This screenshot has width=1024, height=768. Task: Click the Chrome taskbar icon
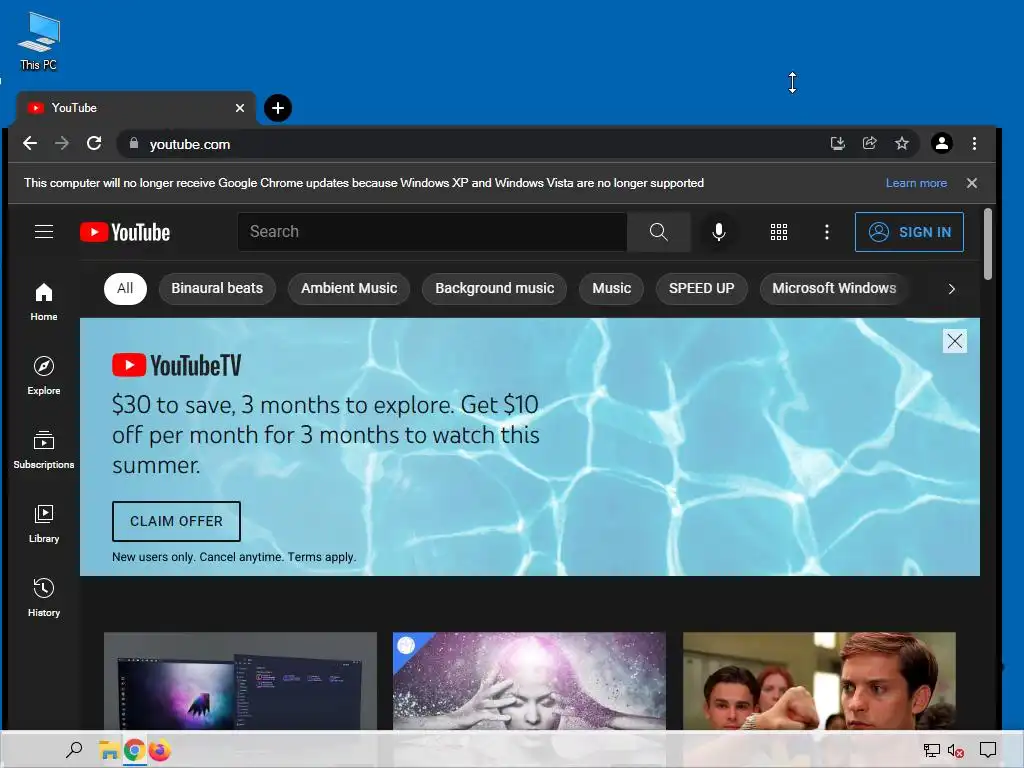click(x=134, y=750)
